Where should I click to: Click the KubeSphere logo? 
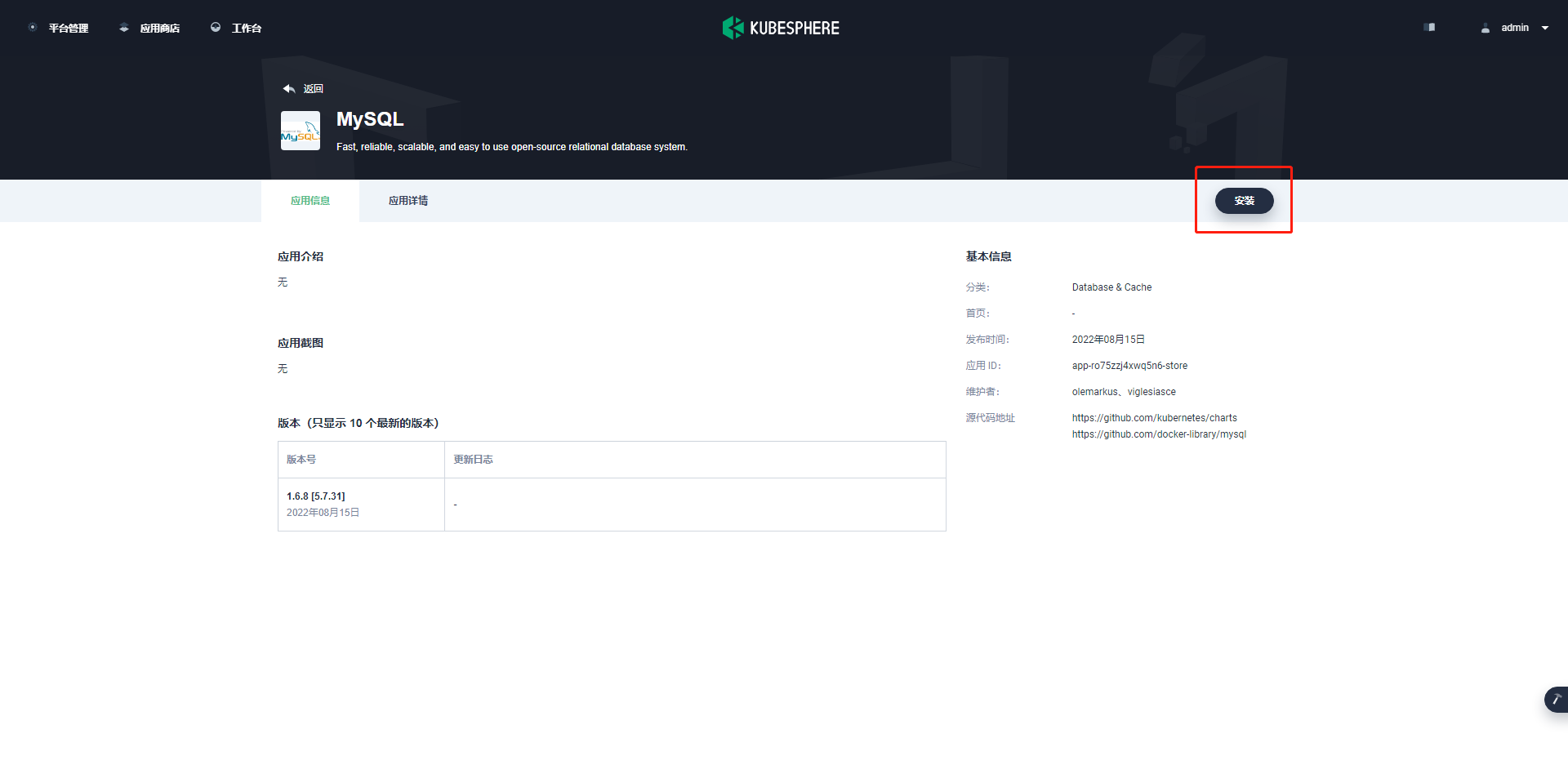[781, 28]
